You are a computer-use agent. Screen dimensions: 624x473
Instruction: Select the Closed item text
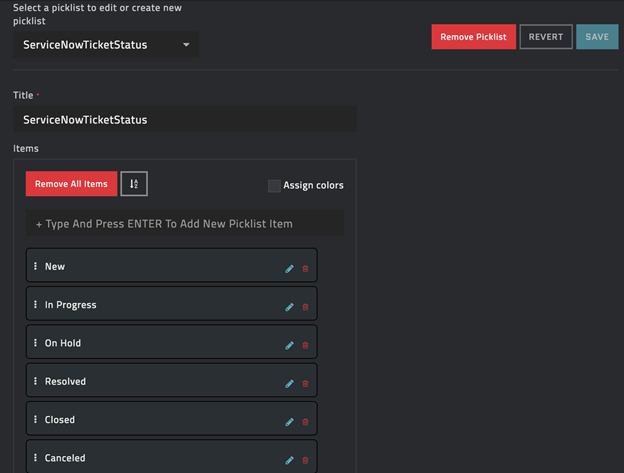pos(60,420)
